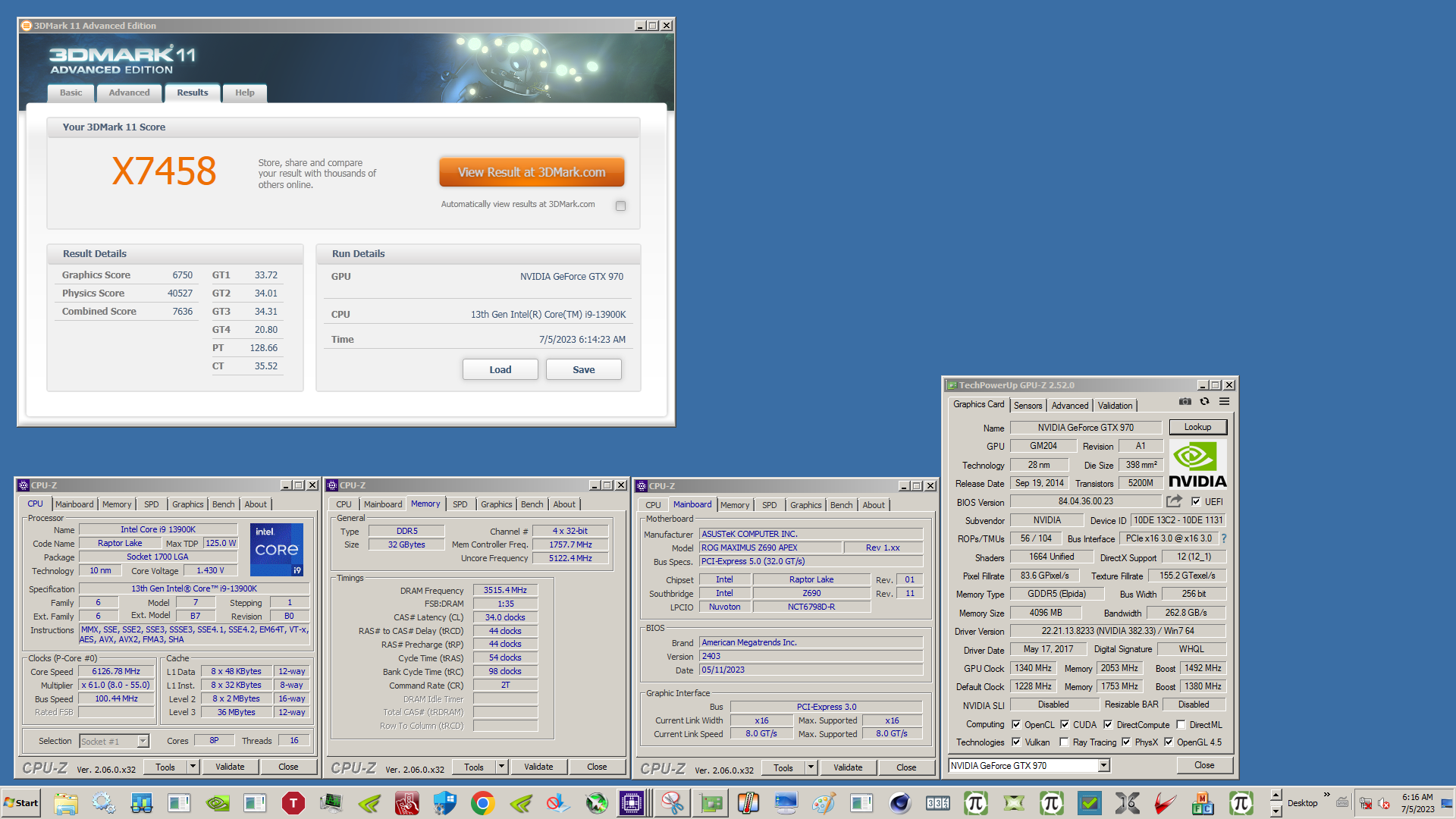Click the GPU-Z refresh icon
The image size is (1456, 819).
[1204, 402]
